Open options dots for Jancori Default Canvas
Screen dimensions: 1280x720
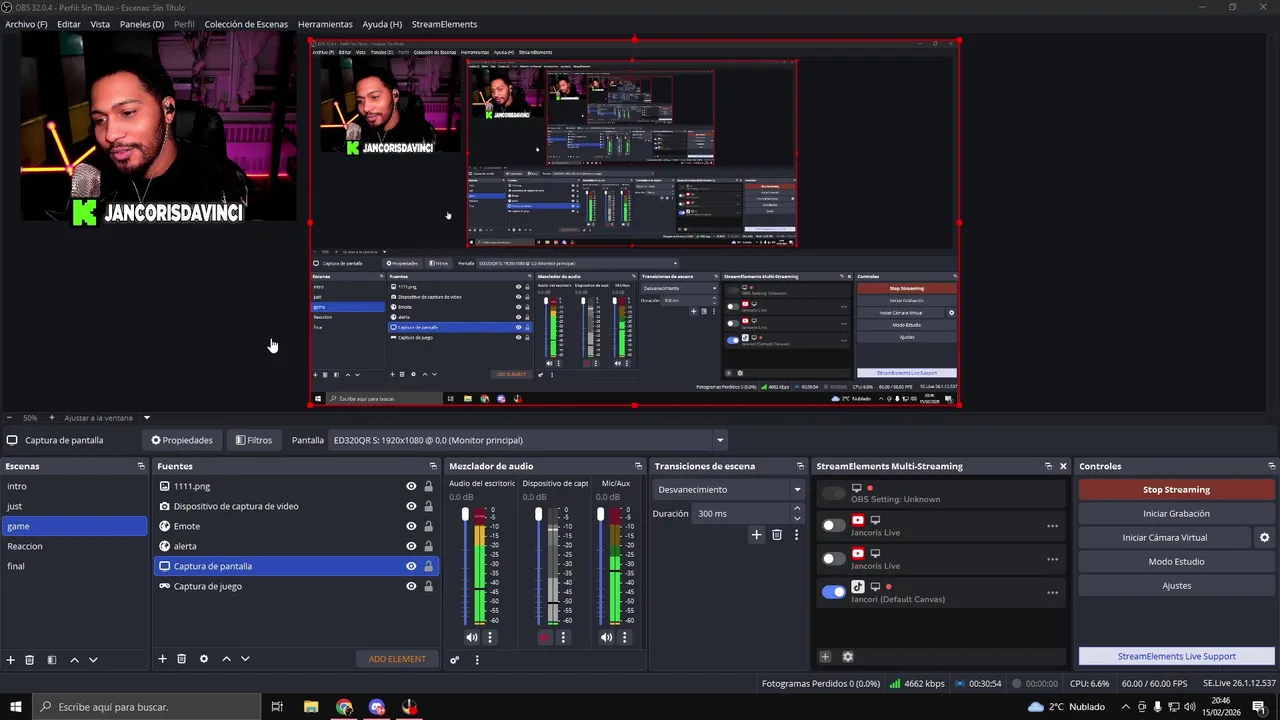click(x=1052, y=593)
